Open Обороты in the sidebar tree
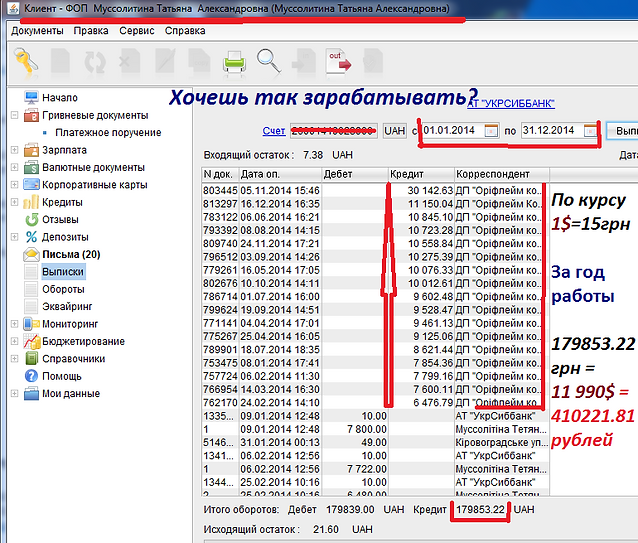This screenshot has height=543, width=638. (63, 289)
